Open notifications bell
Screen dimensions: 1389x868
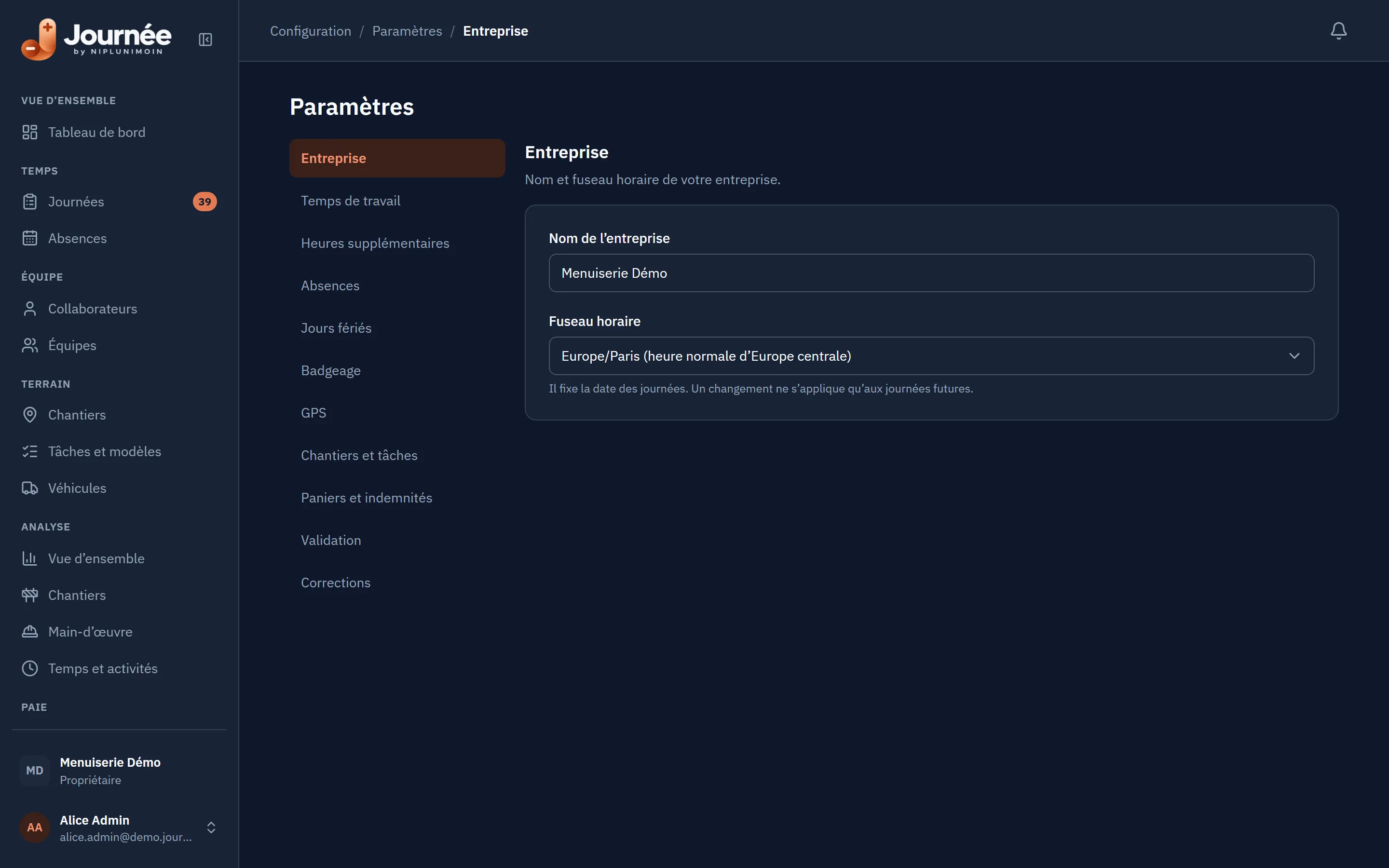1338,30
